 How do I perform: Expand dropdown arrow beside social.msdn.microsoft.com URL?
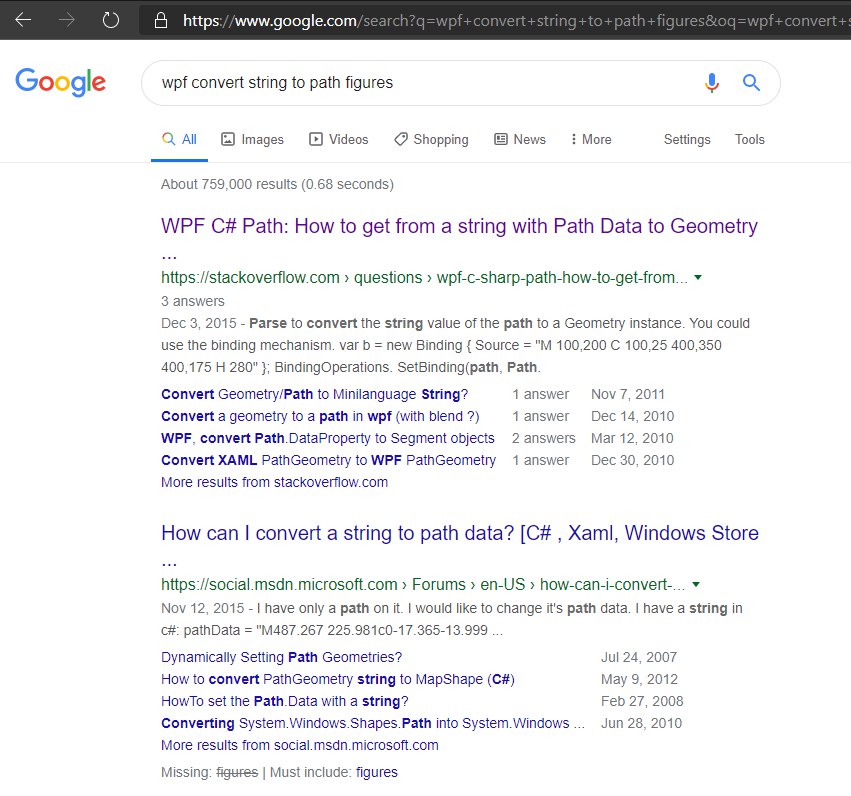pyautogui.click(x=696, y=584)
